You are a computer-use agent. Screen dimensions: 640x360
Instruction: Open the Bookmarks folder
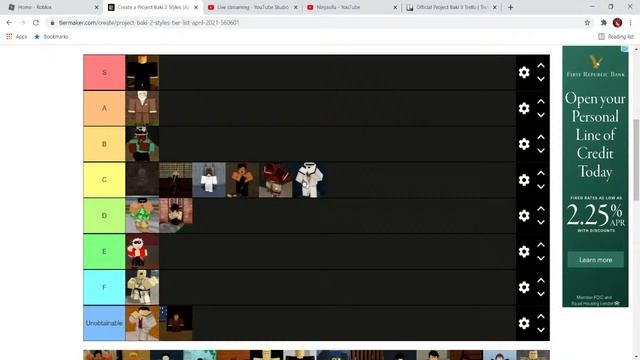[51, 37]
